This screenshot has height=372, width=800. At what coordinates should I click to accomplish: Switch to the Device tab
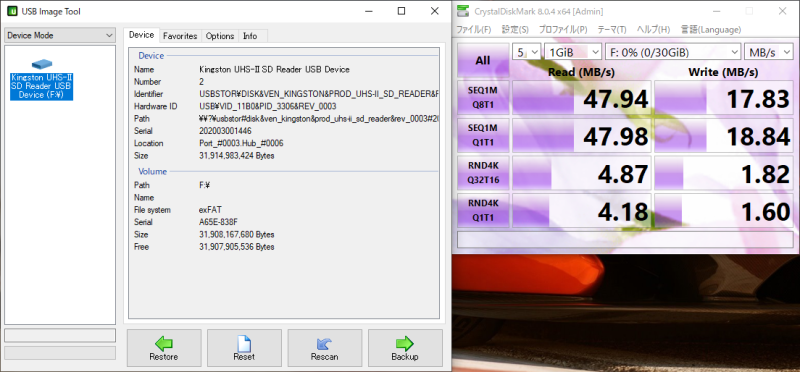pos(141,35)
